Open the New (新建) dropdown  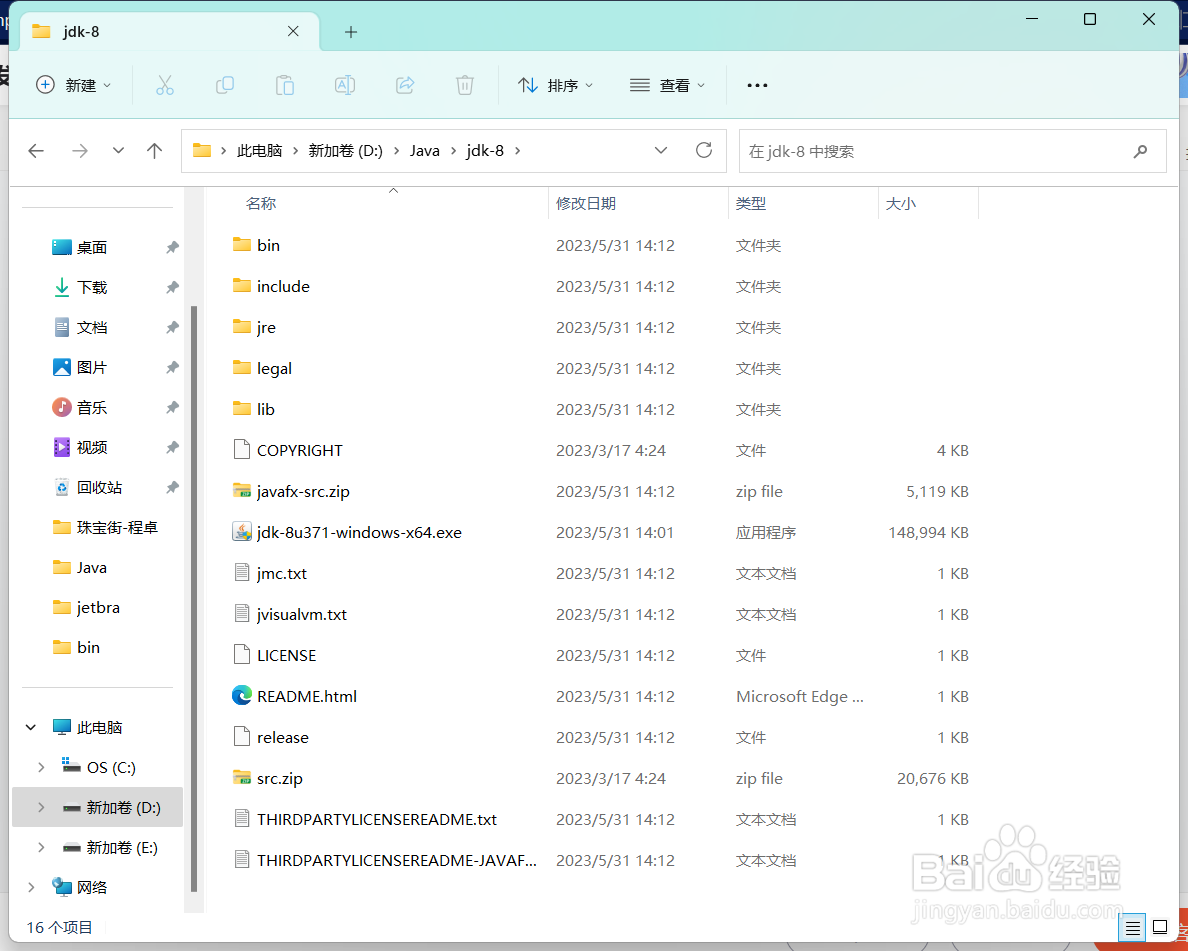click(73, 85)
